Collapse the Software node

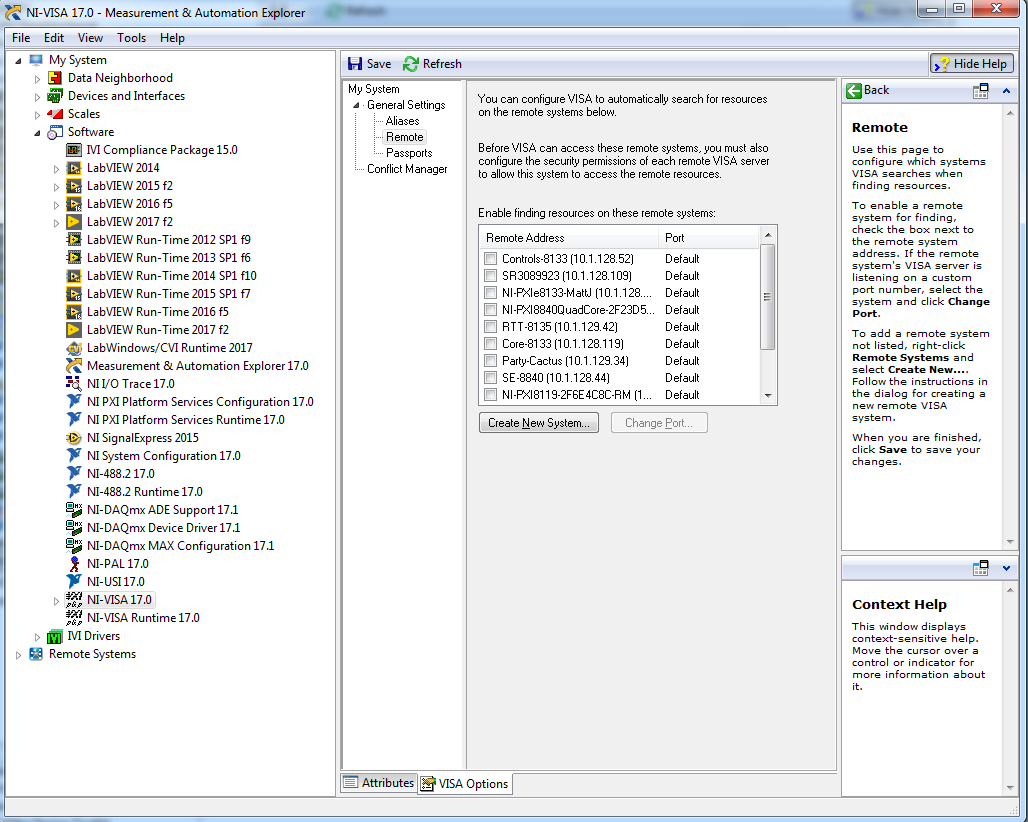tap(37, 133)
